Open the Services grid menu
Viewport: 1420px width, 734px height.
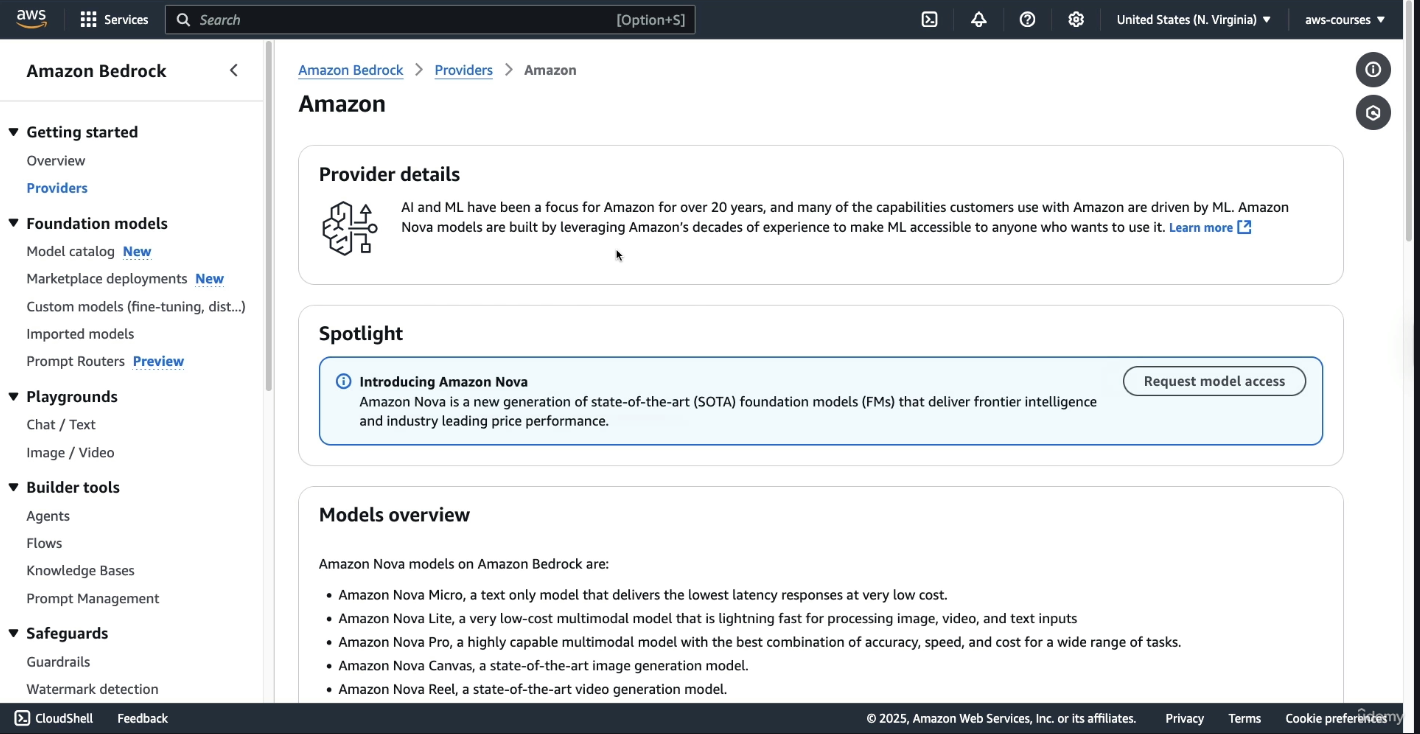point(114,19)
